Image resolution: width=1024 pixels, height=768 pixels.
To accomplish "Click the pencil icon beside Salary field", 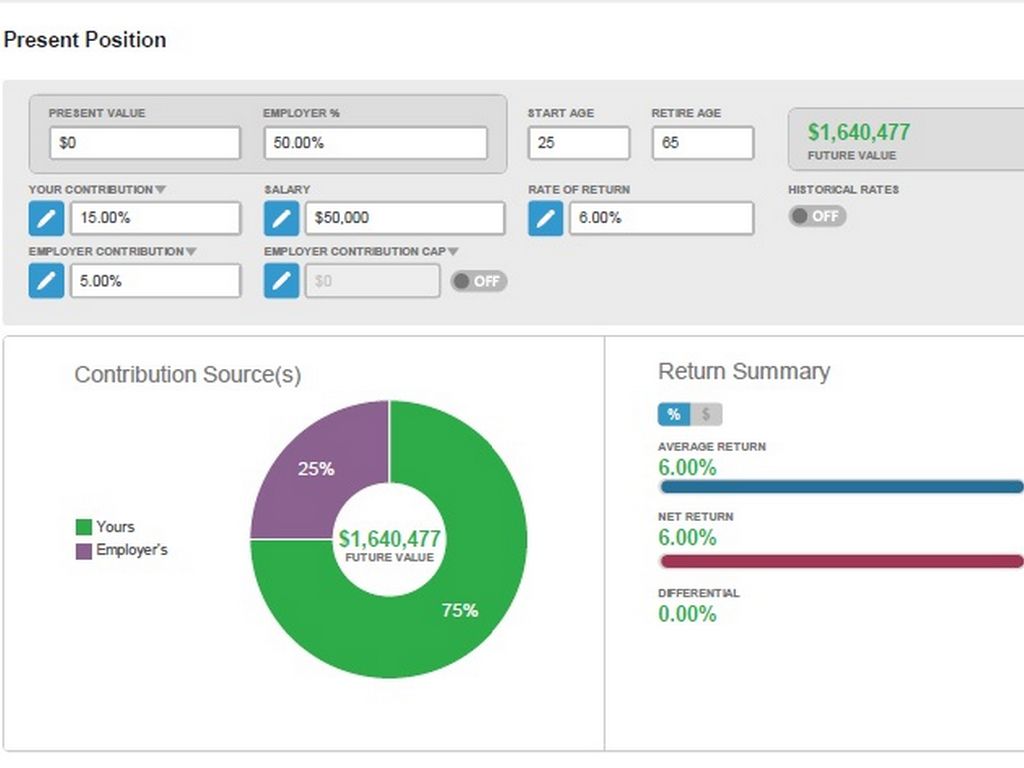I will coord(282,218).
